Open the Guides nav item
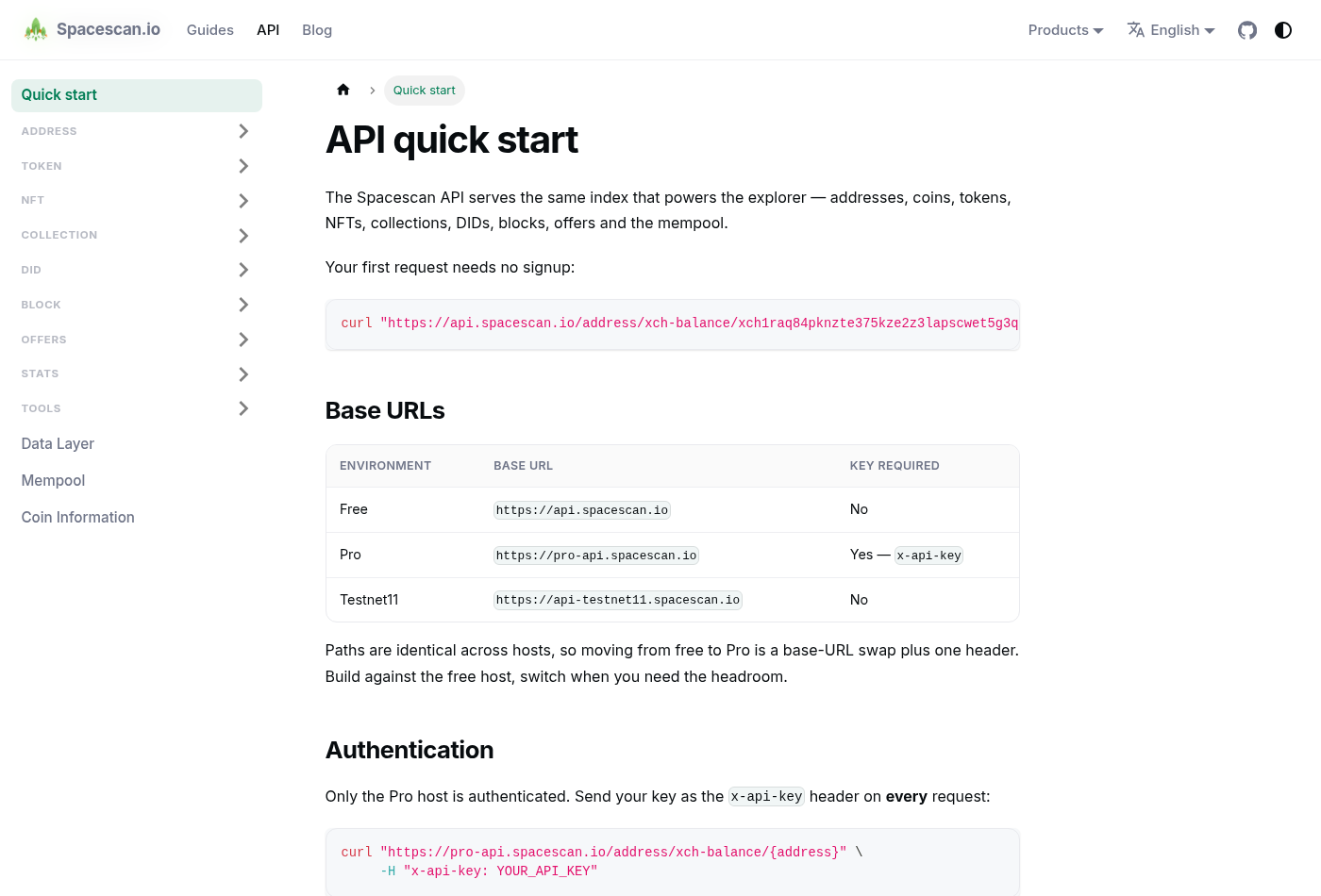Viewport: 1321px width, 896px height. pos(210,30)
